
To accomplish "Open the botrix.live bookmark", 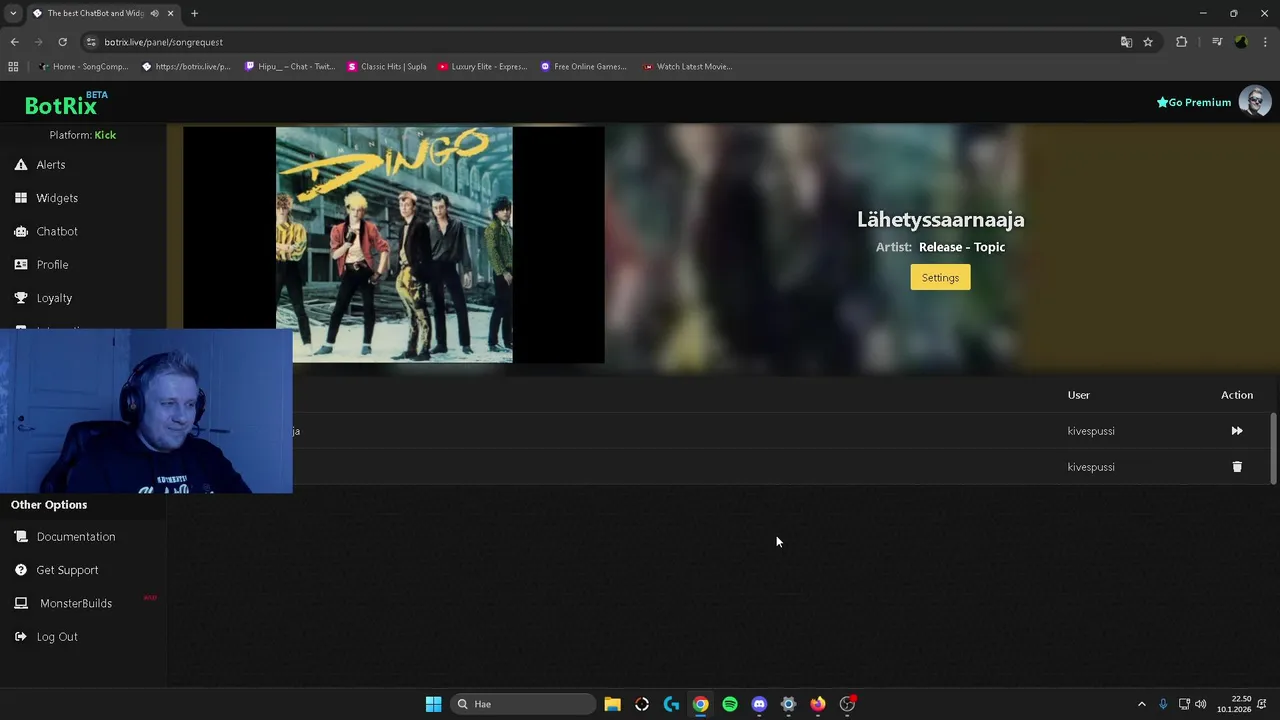I will [187, 67].
